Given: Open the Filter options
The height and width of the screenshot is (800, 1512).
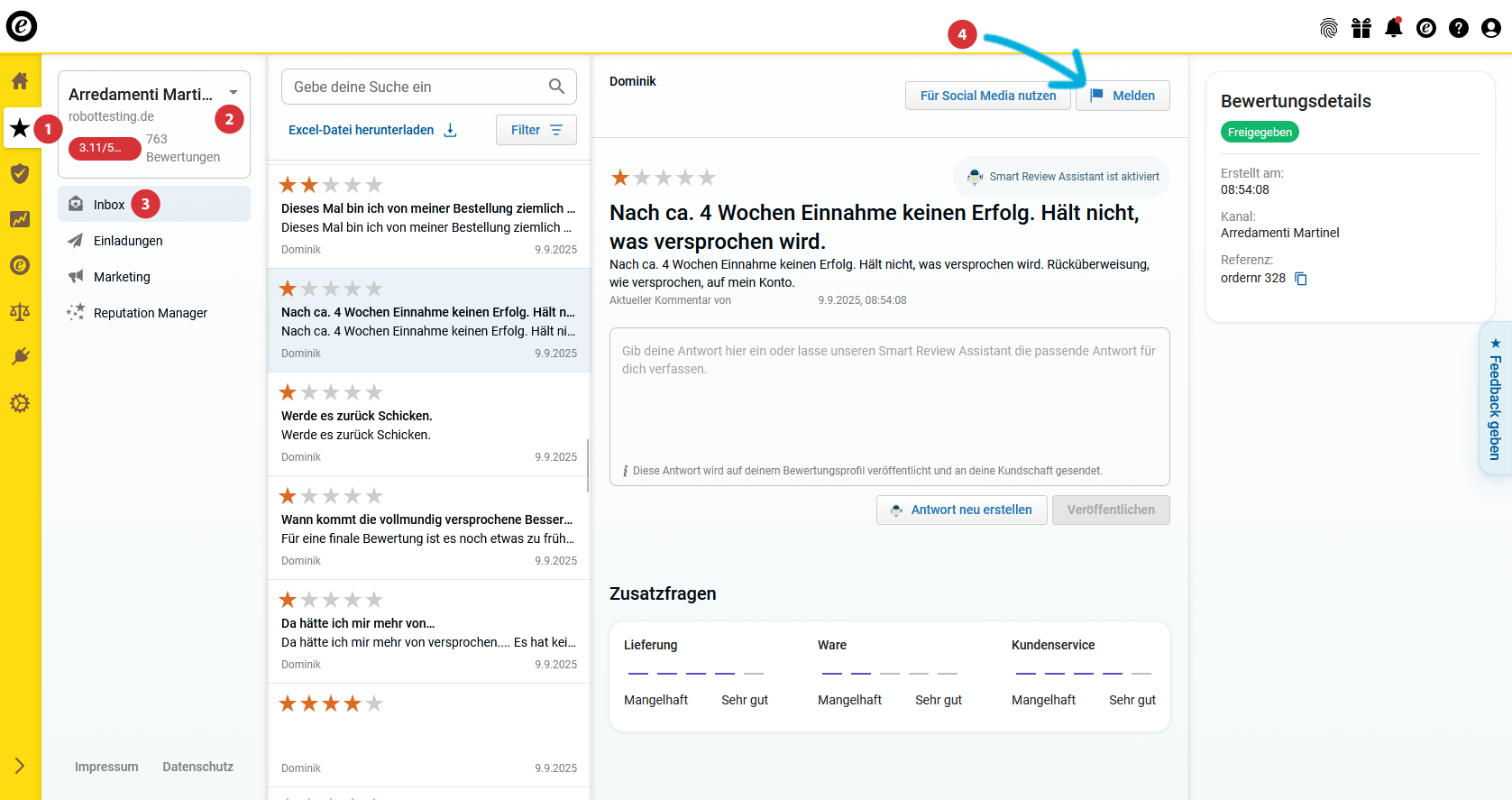Looking at the screenshot, I should 536,130.
